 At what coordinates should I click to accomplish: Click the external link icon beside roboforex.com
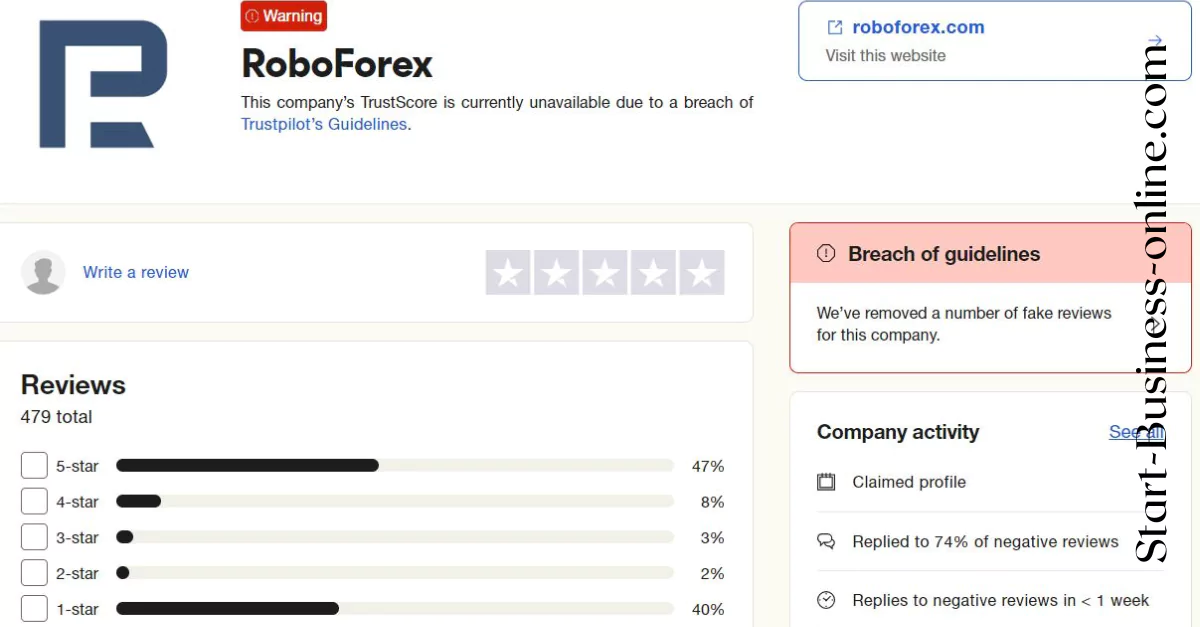click(x=834, y=27)
